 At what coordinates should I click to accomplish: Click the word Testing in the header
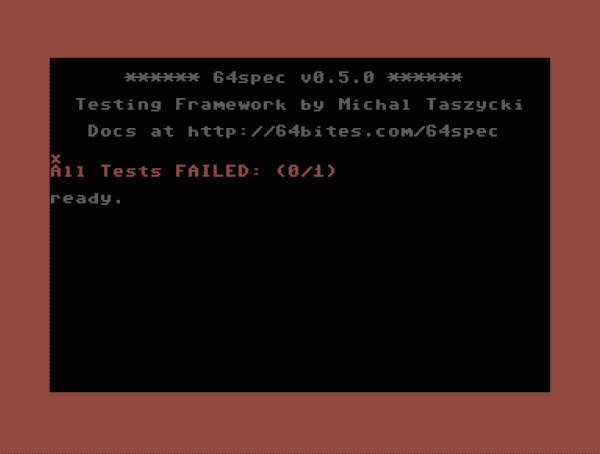[119, 105]
